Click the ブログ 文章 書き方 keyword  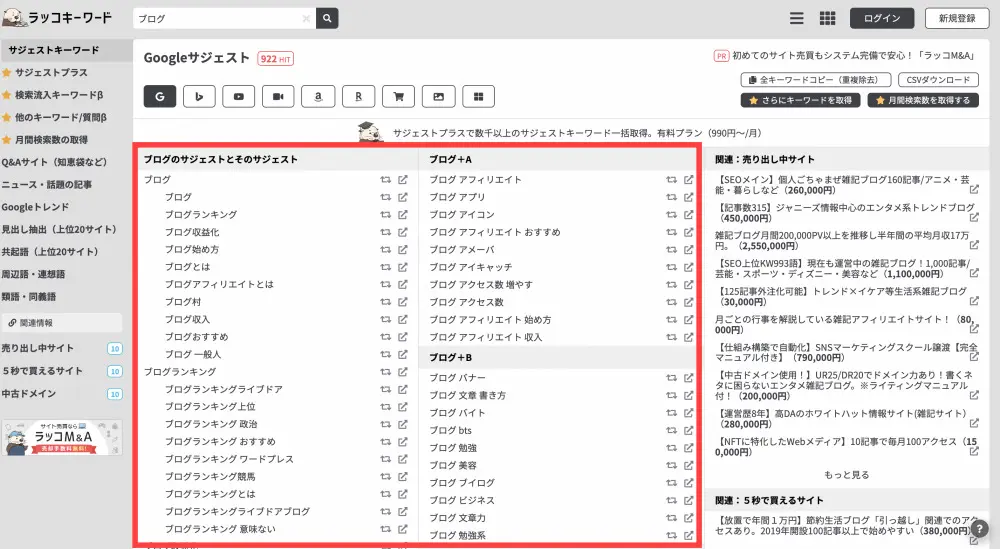tap(467, 395)
